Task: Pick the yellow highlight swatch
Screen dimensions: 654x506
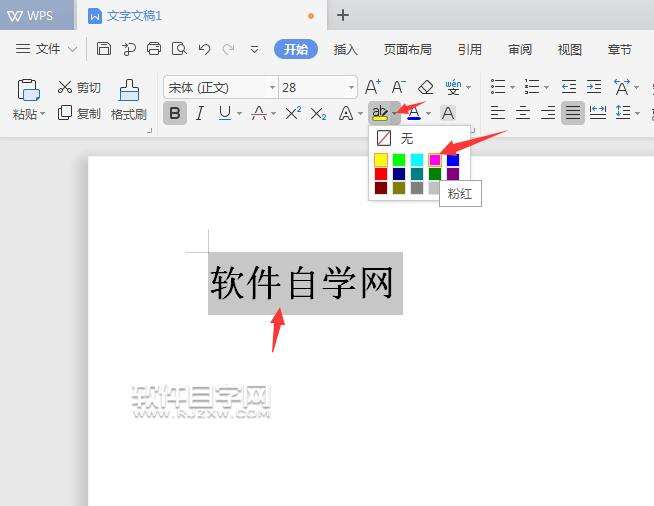Action: 380,160
